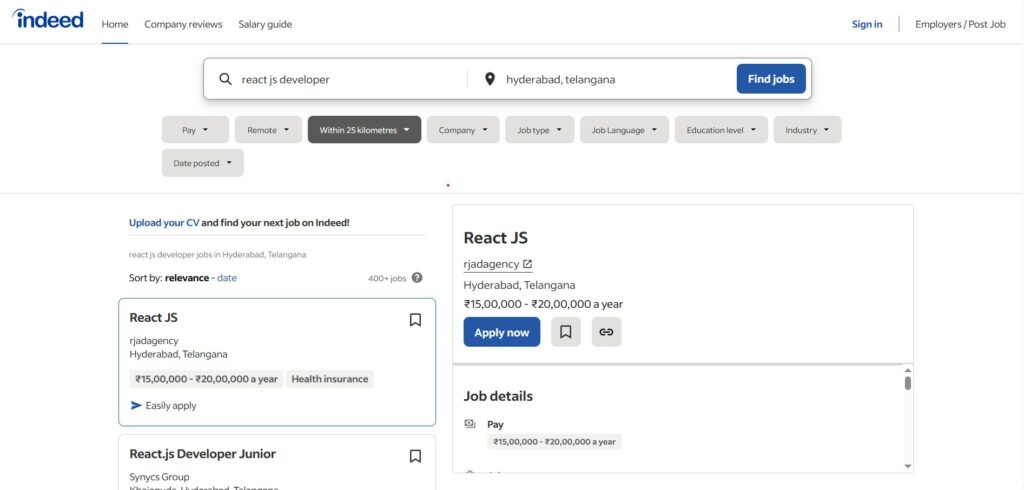Open the Industry filter dropdown
Image resolution: width=1024 pixels, height=490 pixels.
807,129
